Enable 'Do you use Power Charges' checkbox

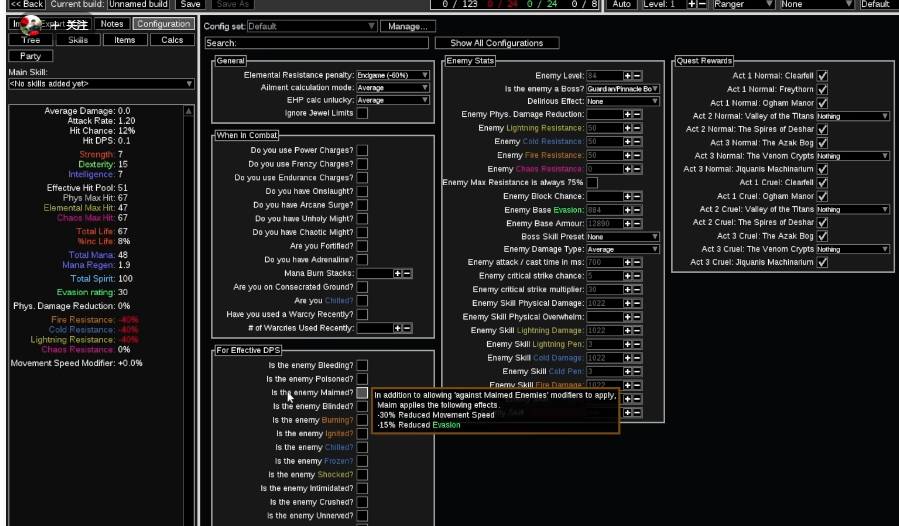click(362, 150)
